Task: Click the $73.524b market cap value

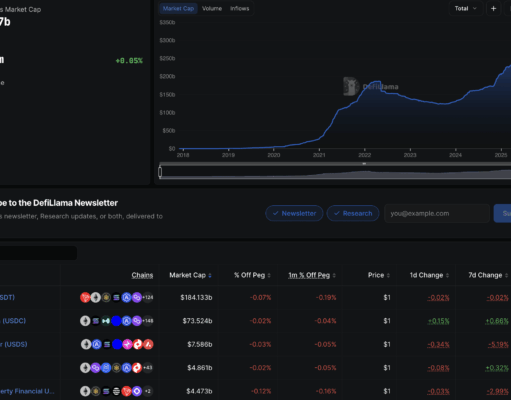Action: pyautogui.click(x=197, y=321)
